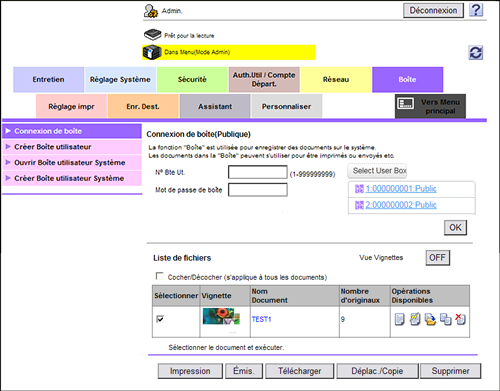
Task: Click the delete document icon with red X
Action: 460,319
